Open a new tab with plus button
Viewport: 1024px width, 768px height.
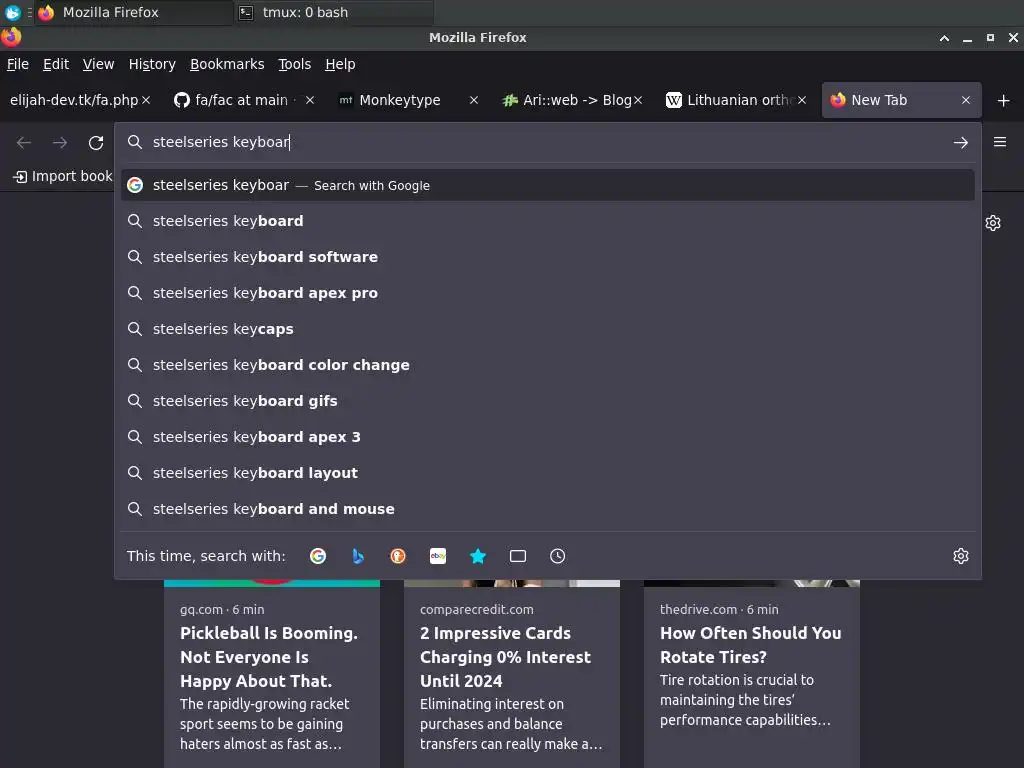tap(1004, 101)
